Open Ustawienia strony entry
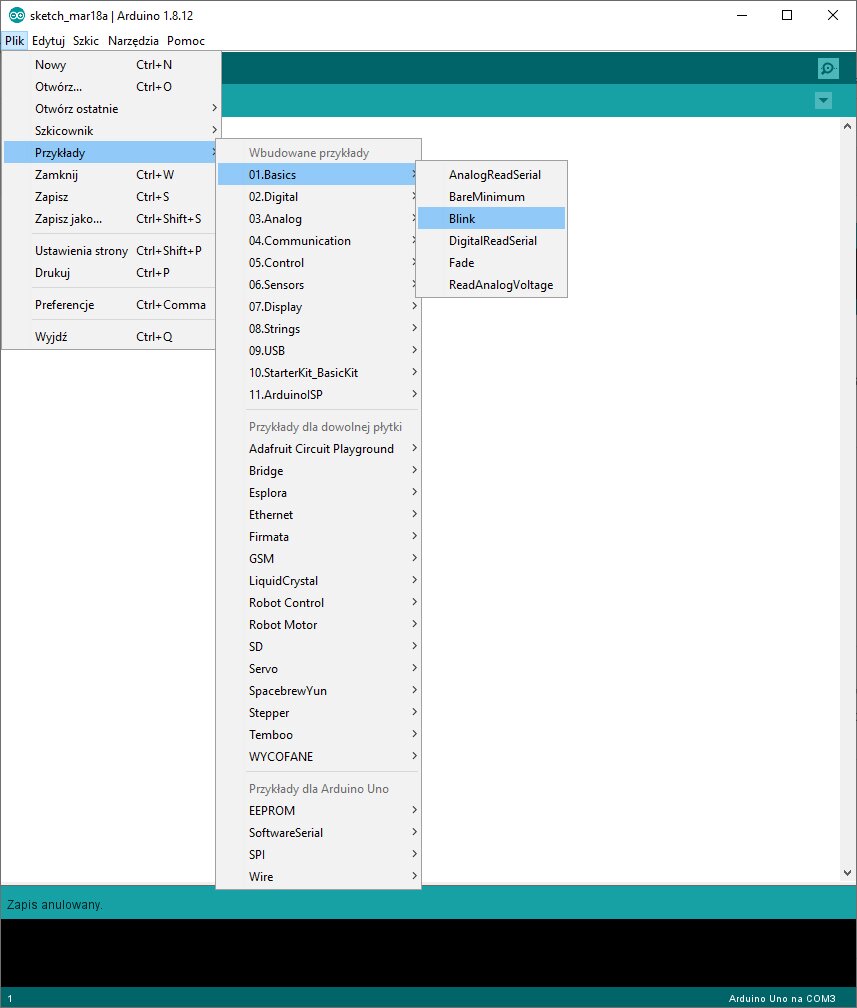857x1008 pixels. click(109, 251)
